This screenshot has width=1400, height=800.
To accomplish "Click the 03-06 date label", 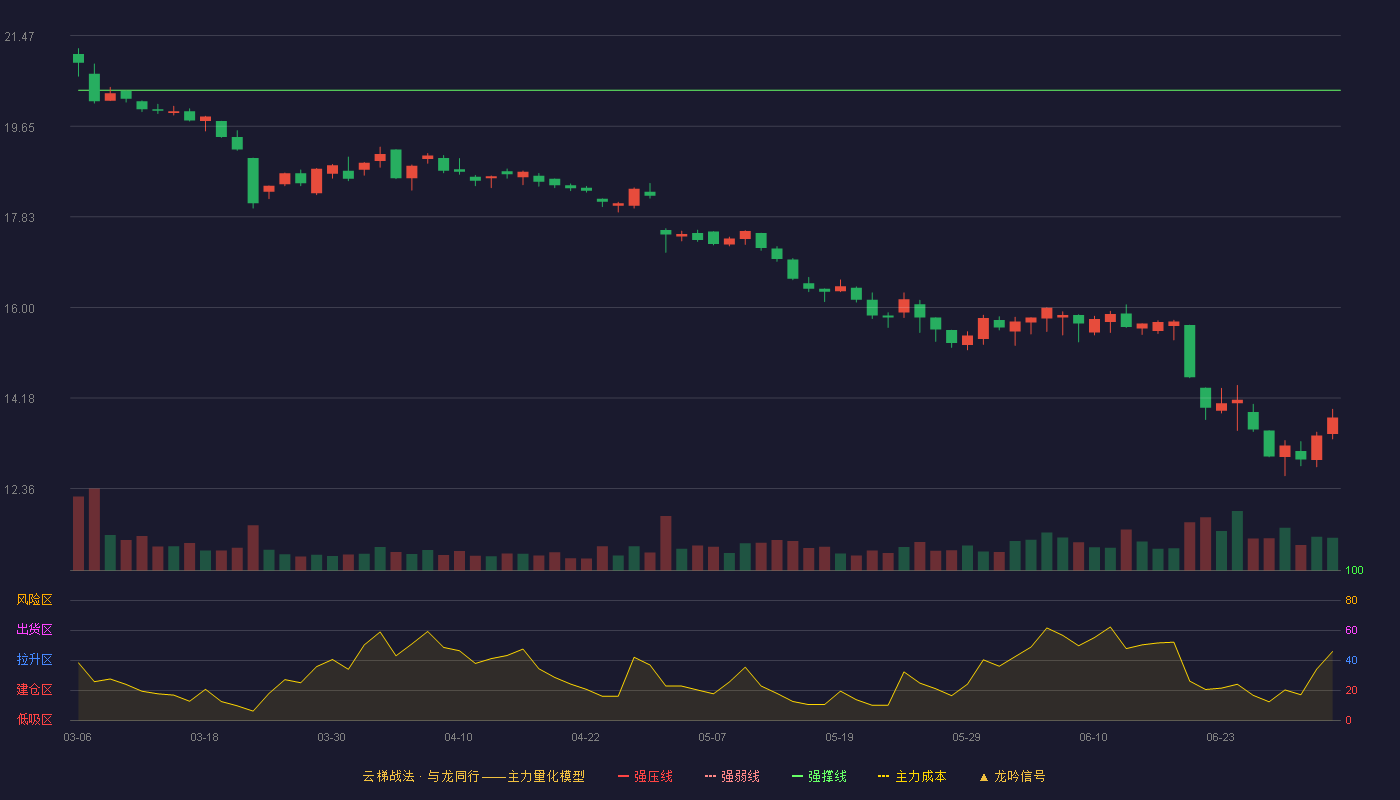I will [77, 737].
